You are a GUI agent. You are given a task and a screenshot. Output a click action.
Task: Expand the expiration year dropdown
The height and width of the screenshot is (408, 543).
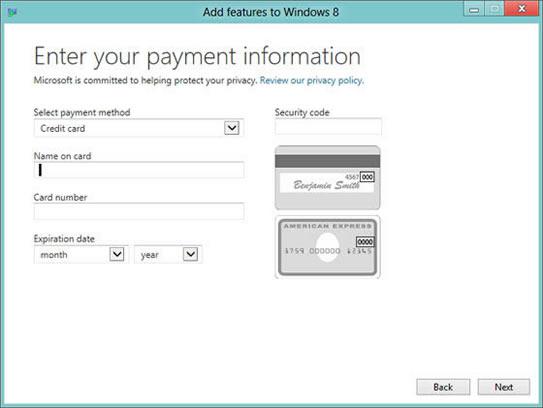point(190,255)
